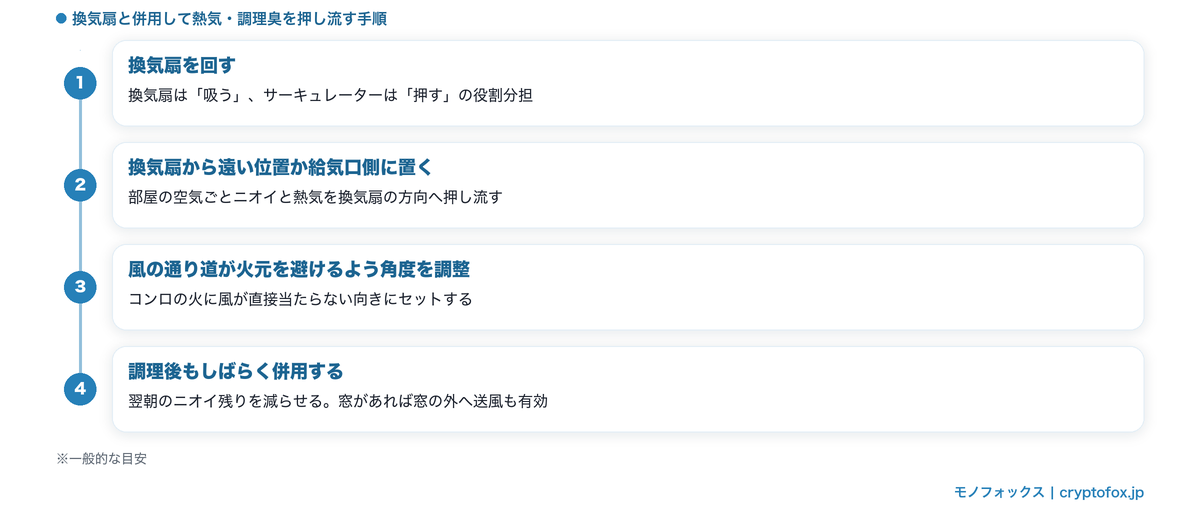Click the 換気扇と併用して section title
This screenshot has height=522, width=1200.
click(x=230, y=18)
